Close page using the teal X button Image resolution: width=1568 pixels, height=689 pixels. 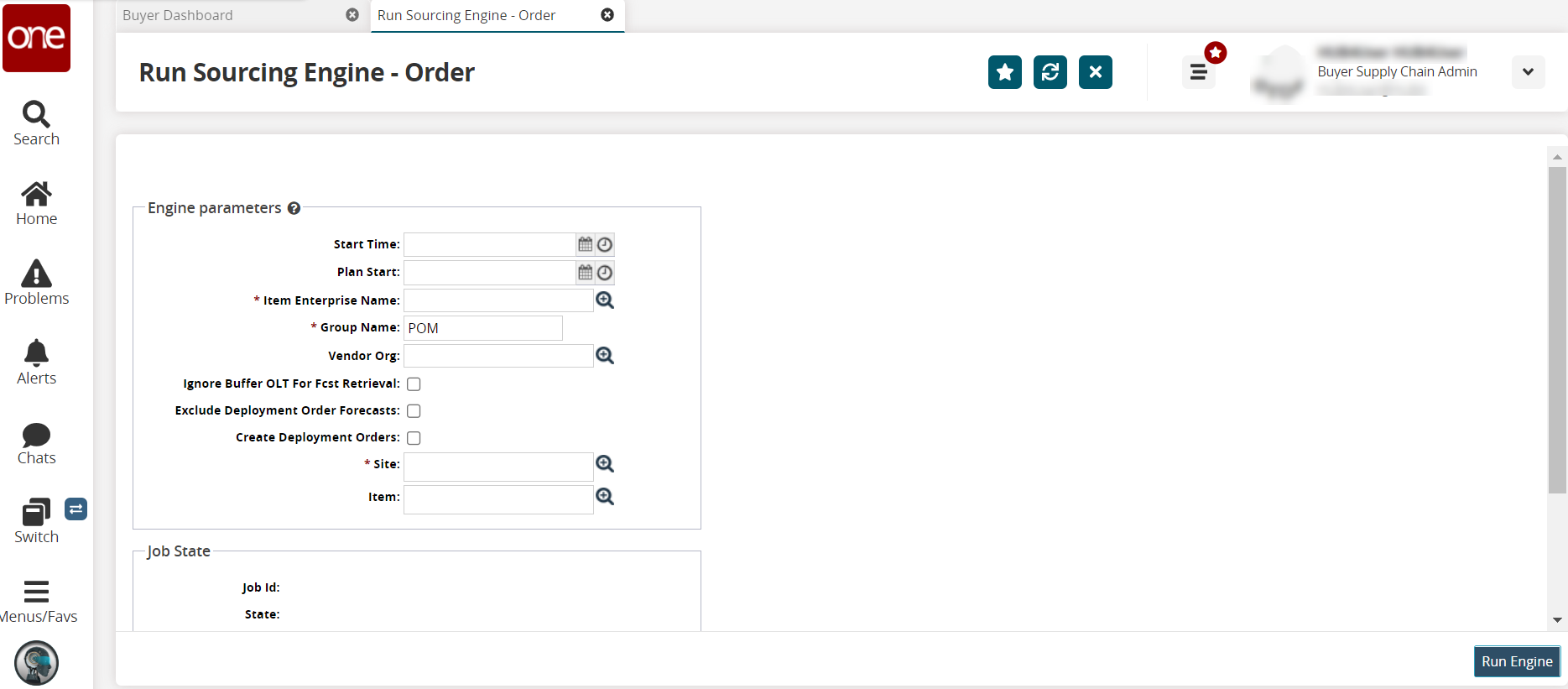click(x=1096, y=72)
